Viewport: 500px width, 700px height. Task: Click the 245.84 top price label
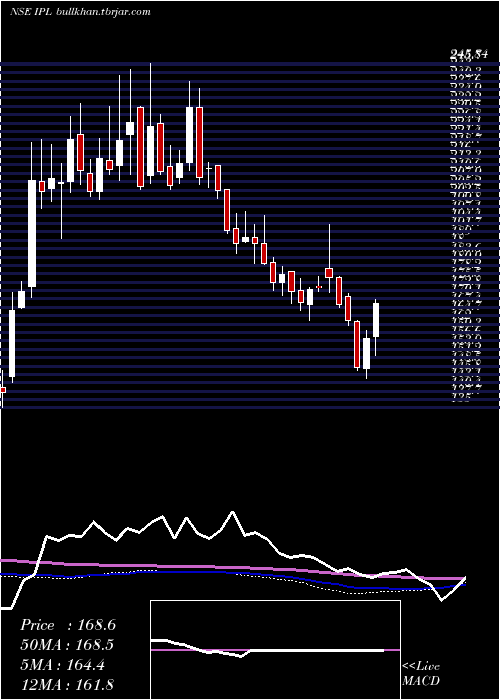click(468, 55)
